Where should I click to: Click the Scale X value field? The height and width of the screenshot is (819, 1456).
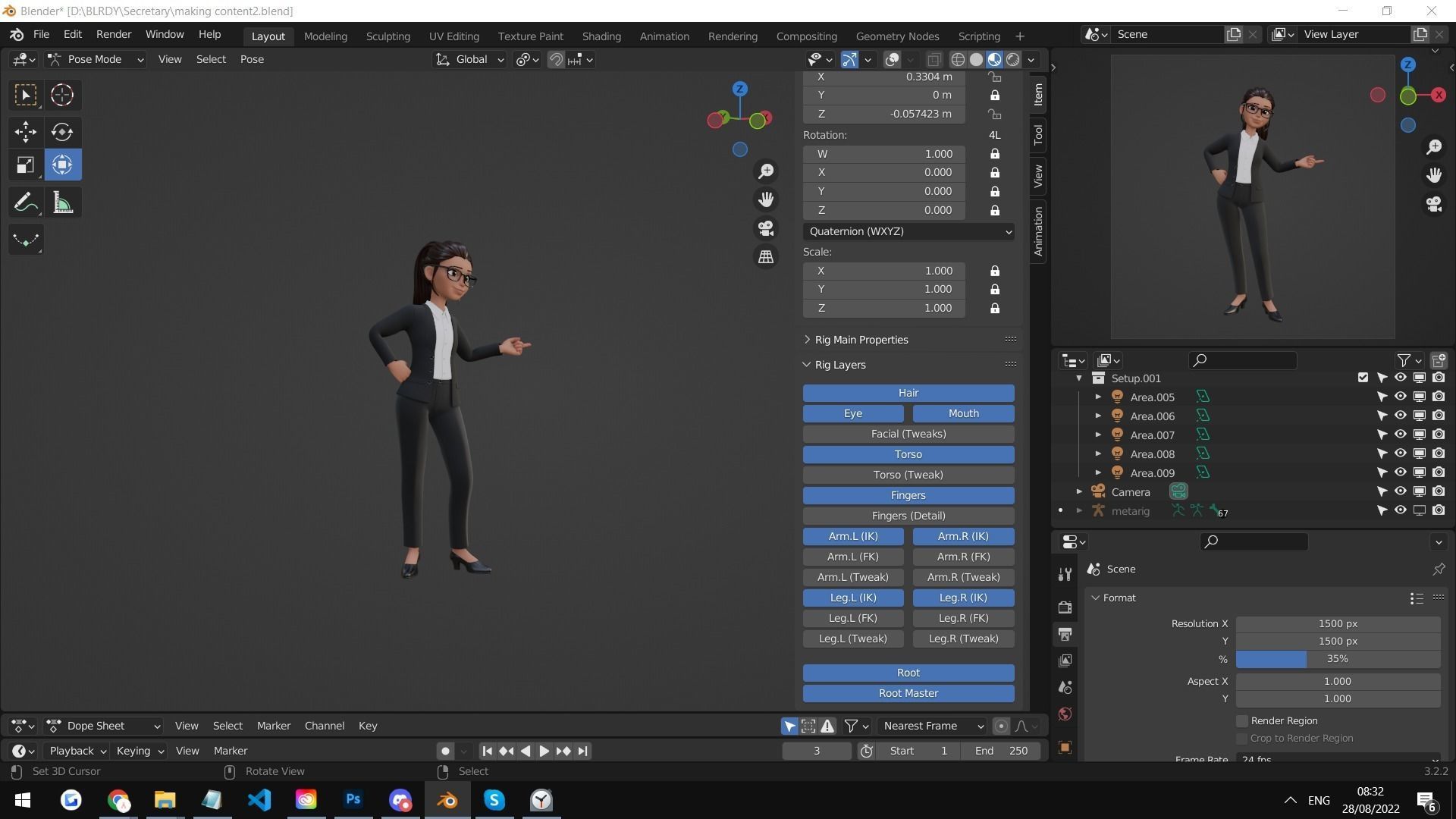[x=884, y=271]
